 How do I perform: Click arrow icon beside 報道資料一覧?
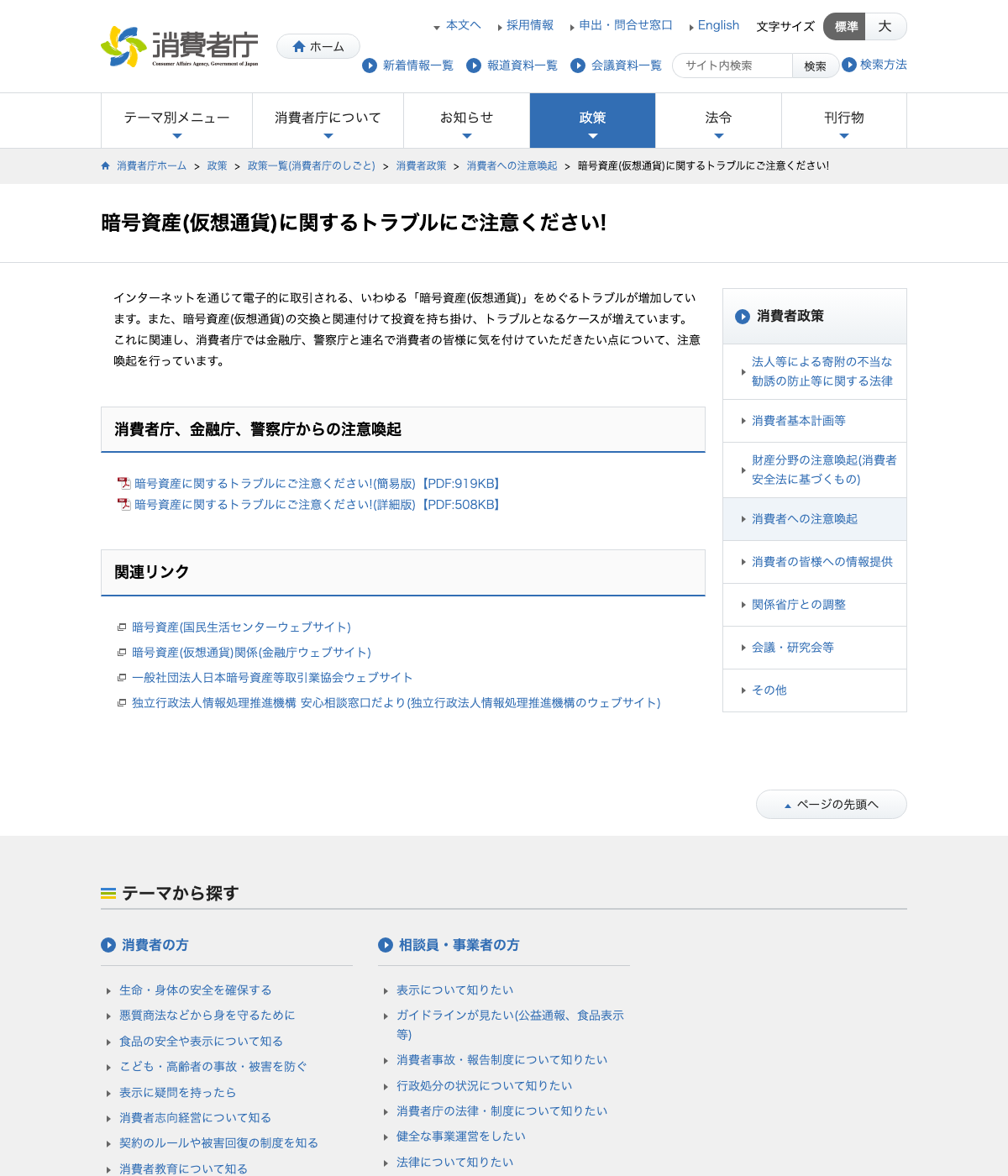(x=474, y=66)
